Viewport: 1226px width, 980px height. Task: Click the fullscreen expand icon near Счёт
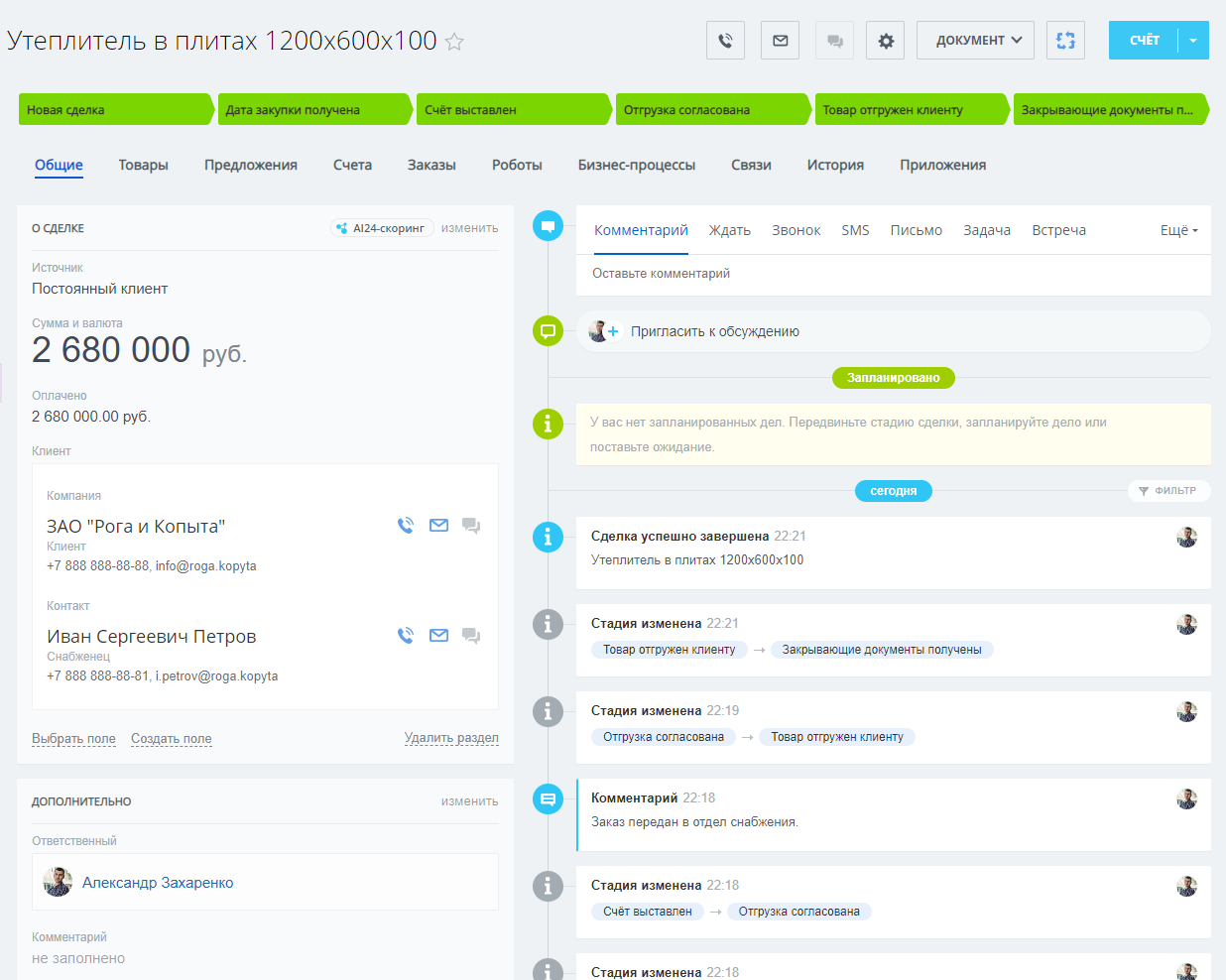pyautogui.click(x=1064, y=41)
